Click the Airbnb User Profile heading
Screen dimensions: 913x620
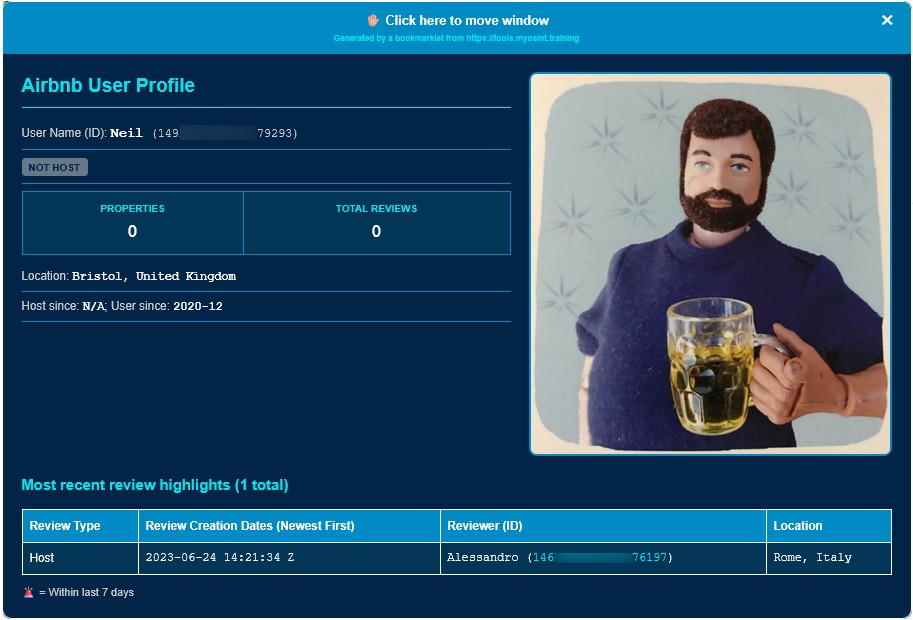pyautogui.click(x=108, y=86)
